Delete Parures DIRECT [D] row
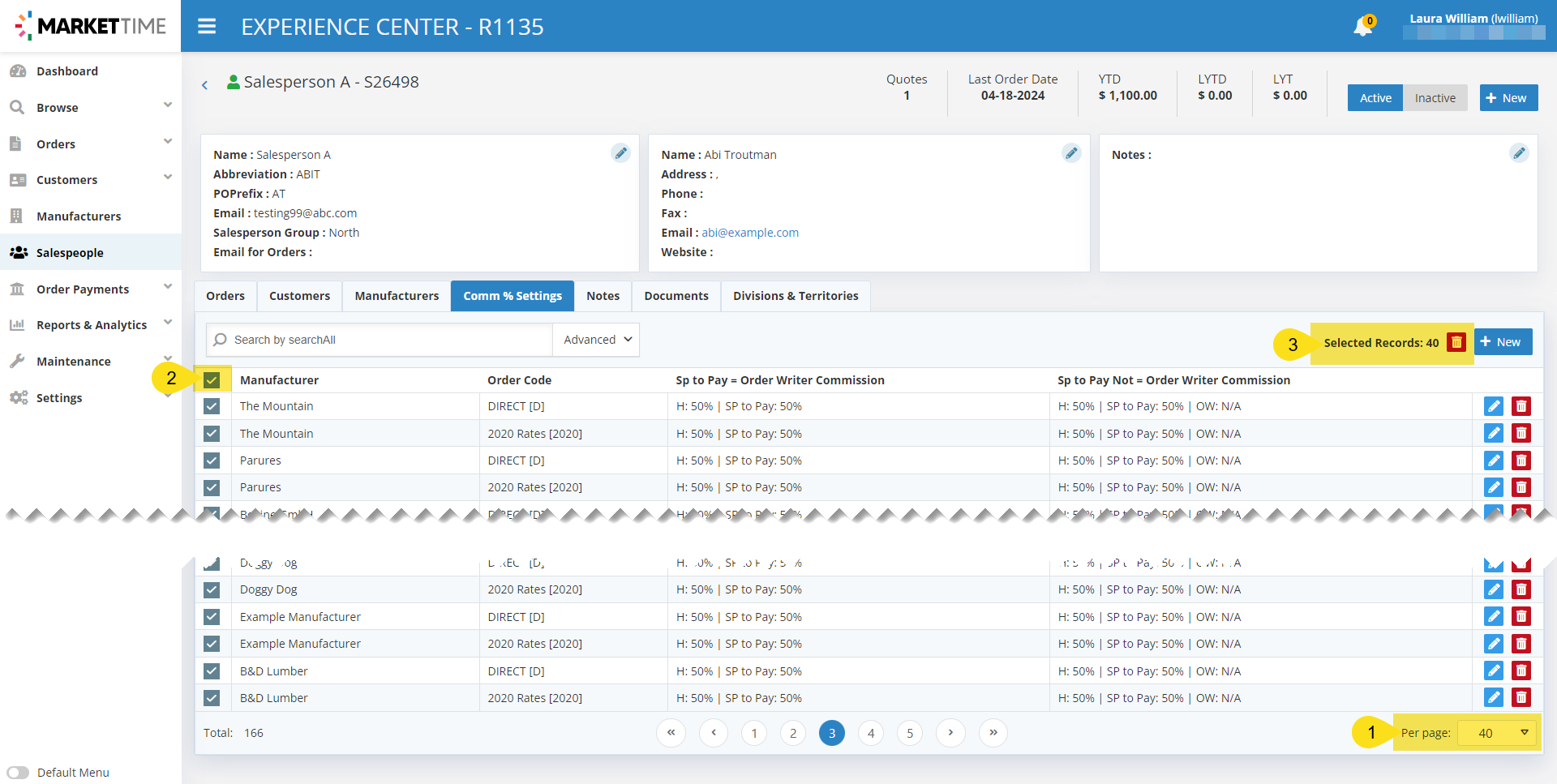Screen dimensions: 1557x784 (1521, 461)
